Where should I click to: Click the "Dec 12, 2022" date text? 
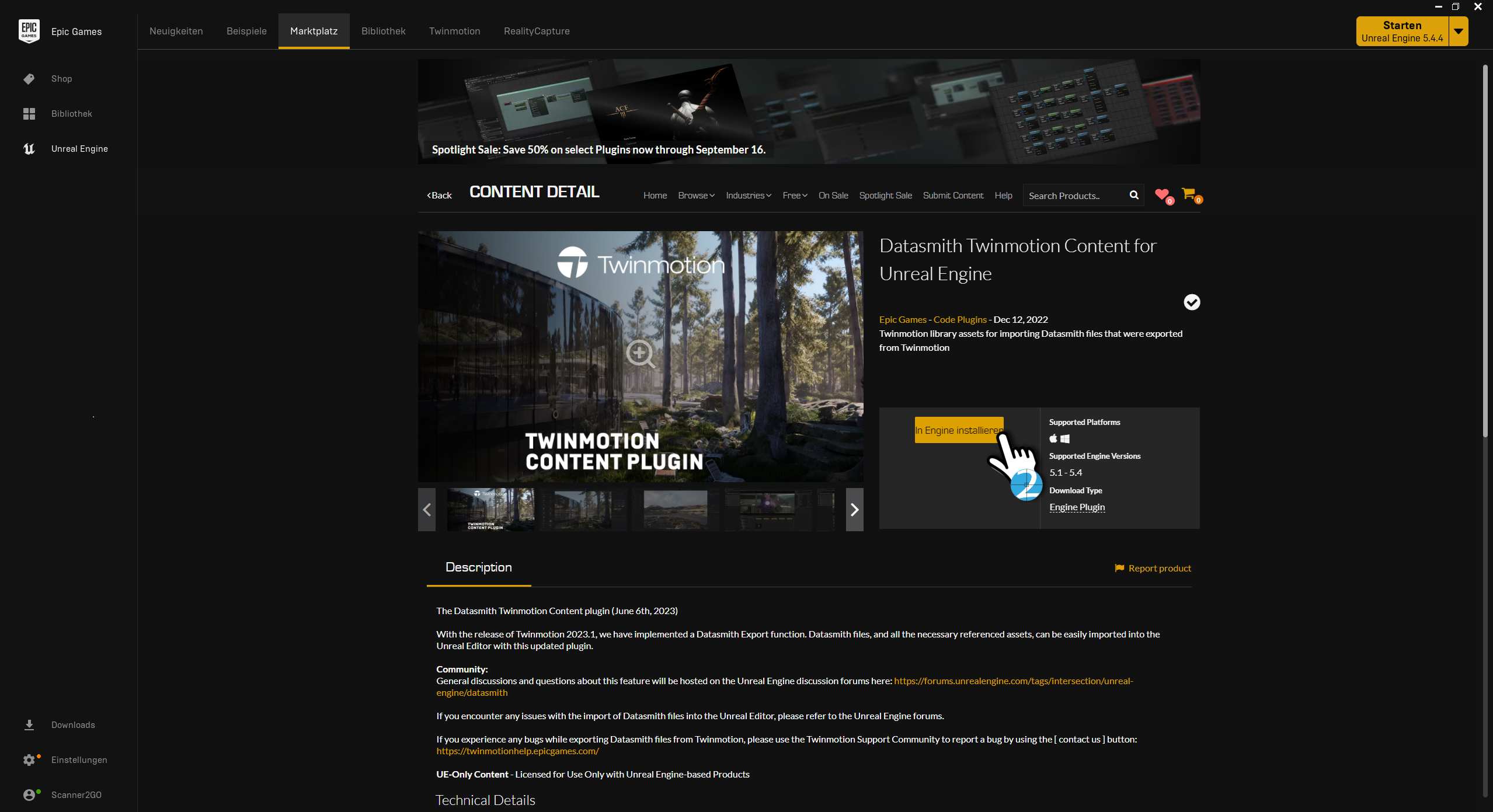point(1021,319)
